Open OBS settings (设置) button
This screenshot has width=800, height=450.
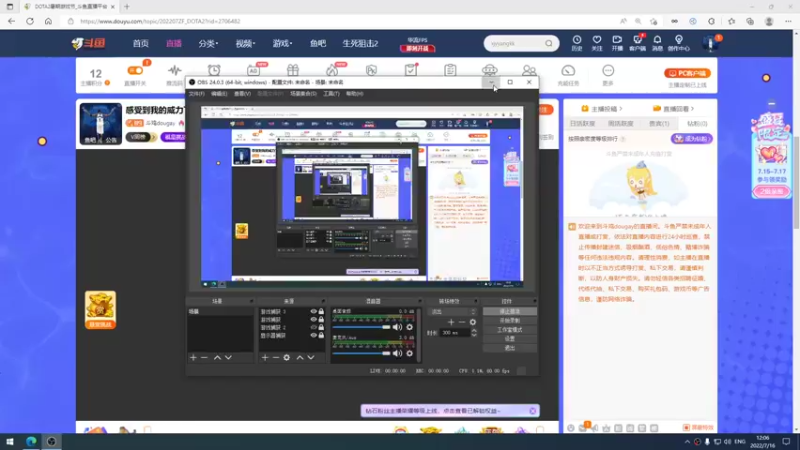[510, 339]
